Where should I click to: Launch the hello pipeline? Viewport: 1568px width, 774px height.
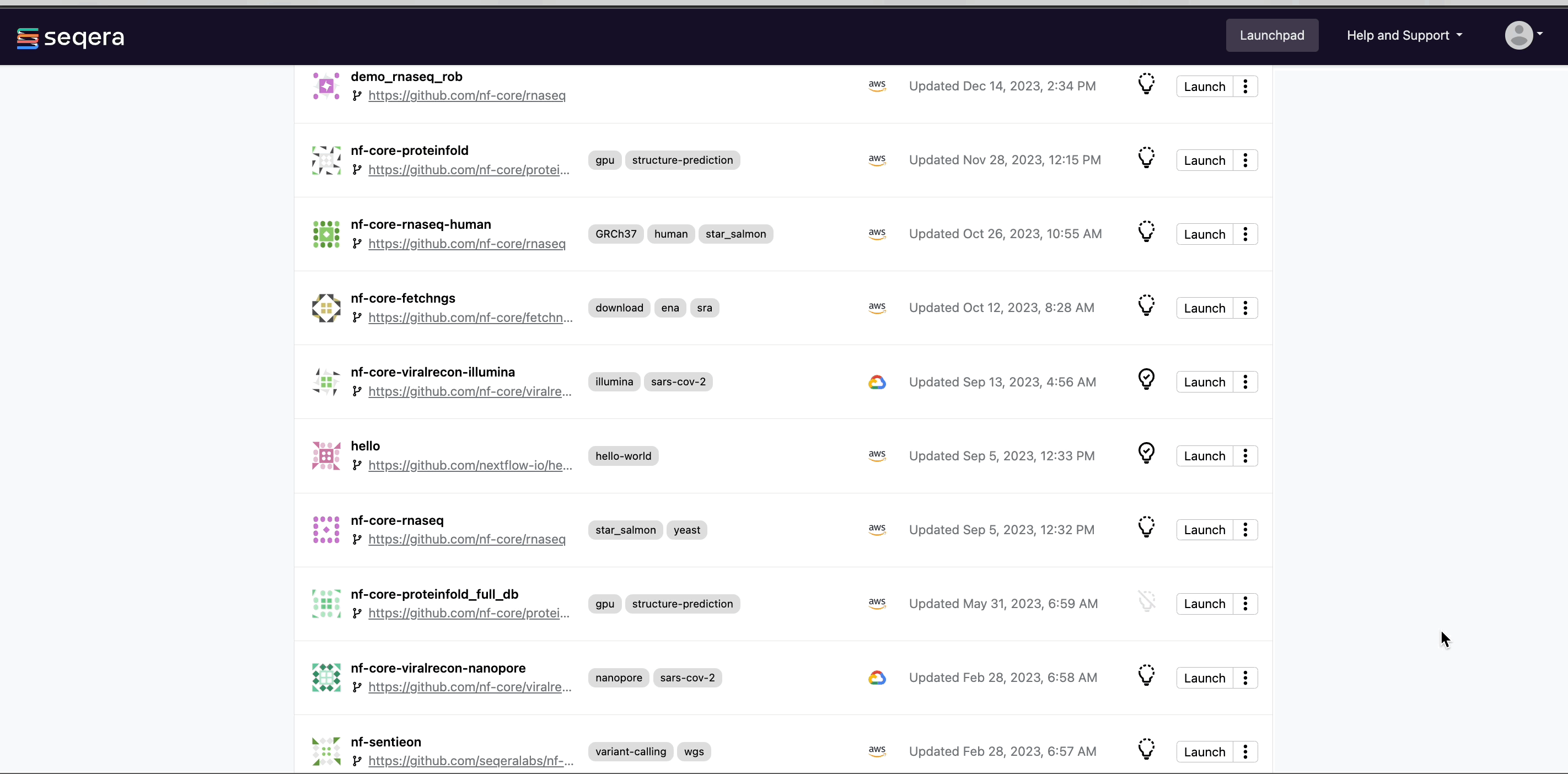(1204, 456)
